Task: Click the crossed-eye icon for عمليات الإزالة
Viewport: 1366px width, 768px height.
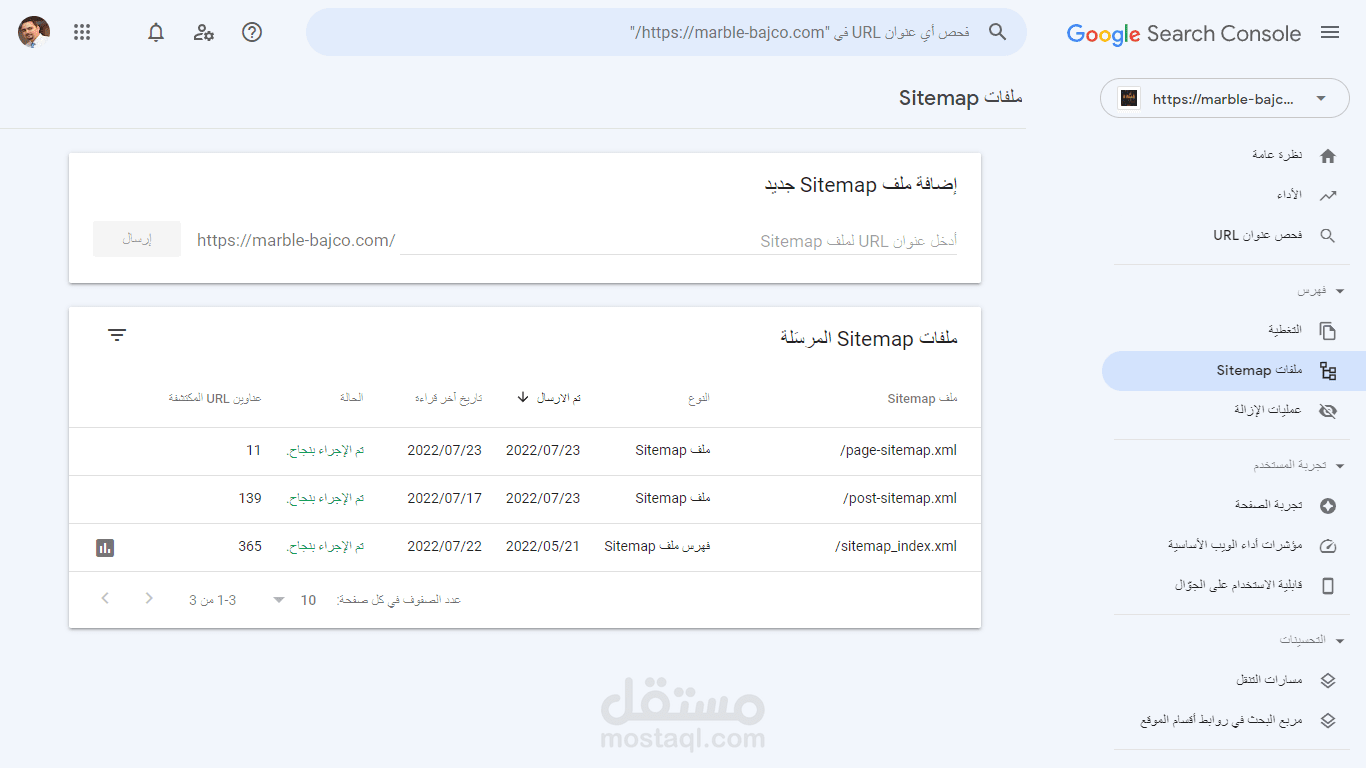Action: click(x=1328, y=411)
